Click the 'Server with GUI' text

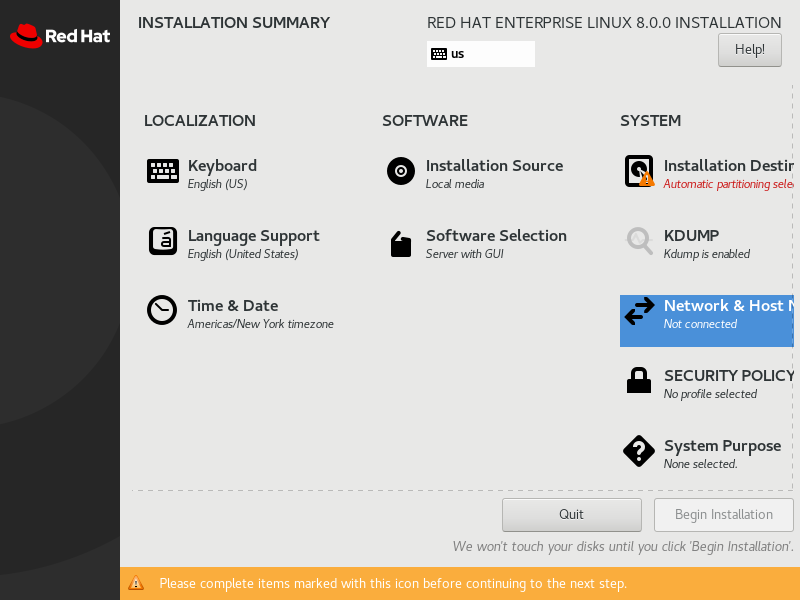tap(464, 254)
